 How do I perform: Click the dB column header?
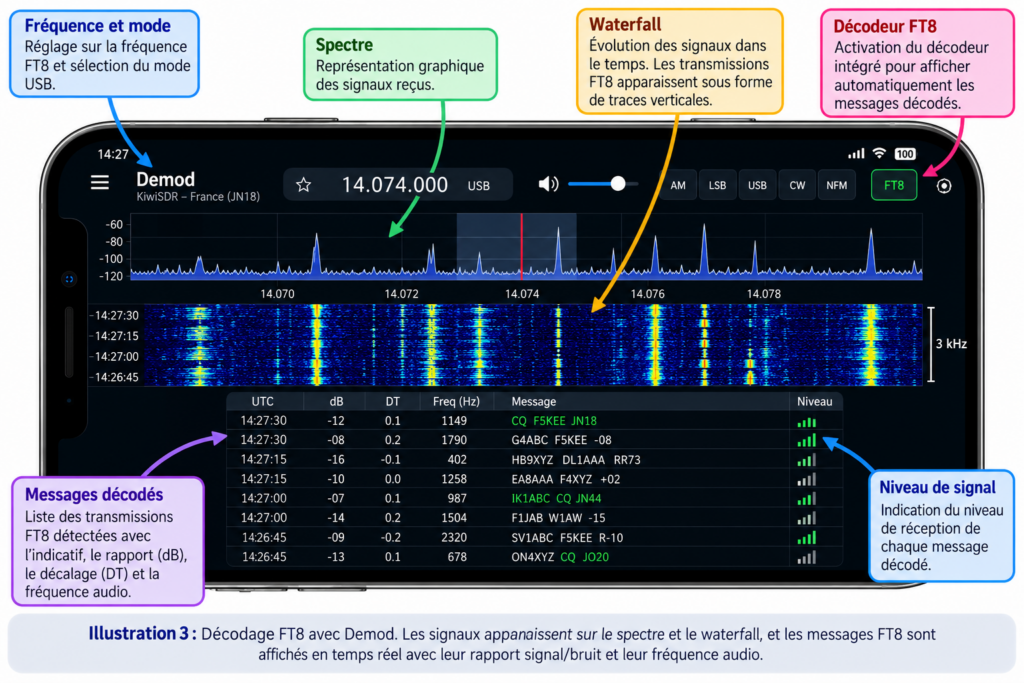pyautogui.click(x=336, y=402)
